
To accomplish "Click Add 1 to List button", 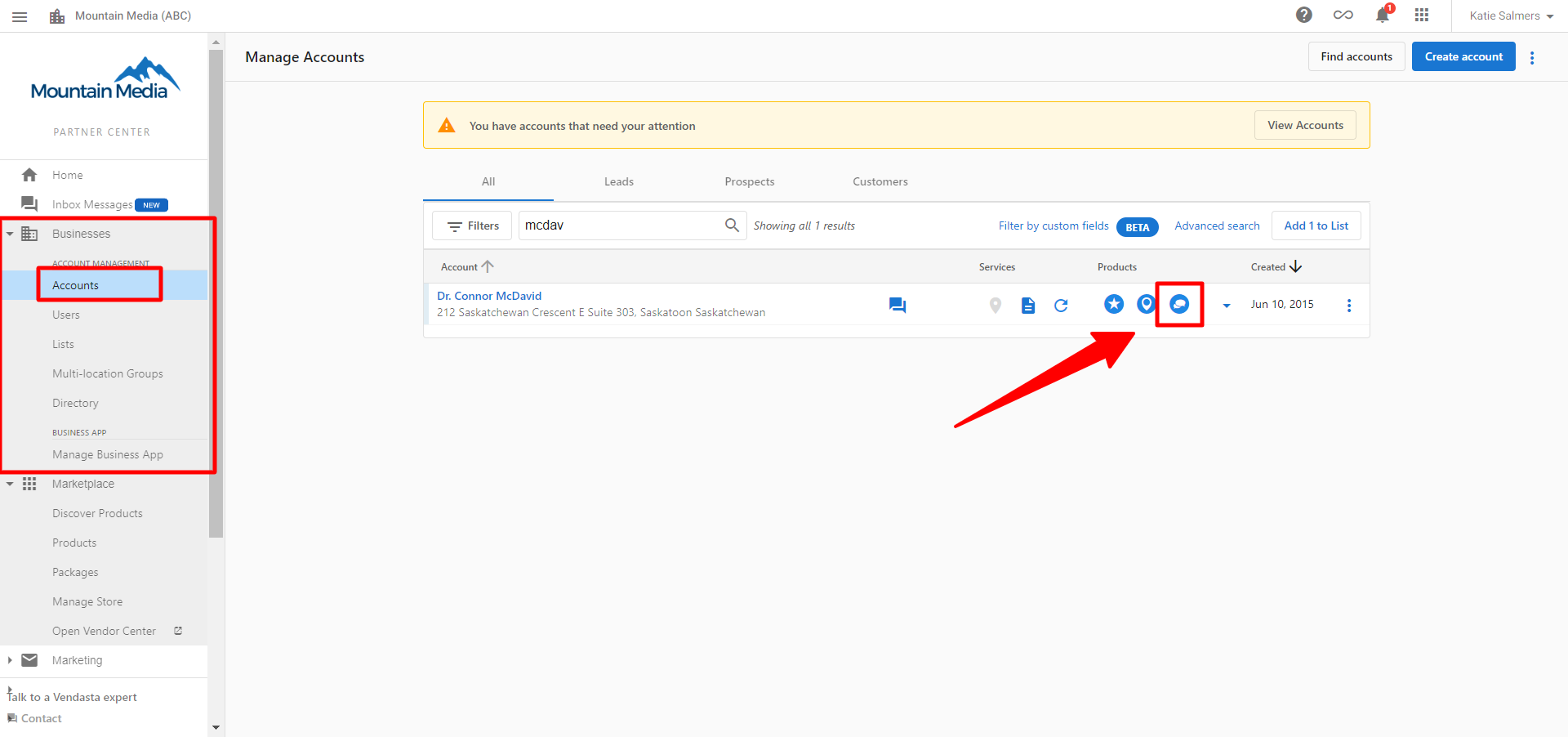I will [1316, 226].
